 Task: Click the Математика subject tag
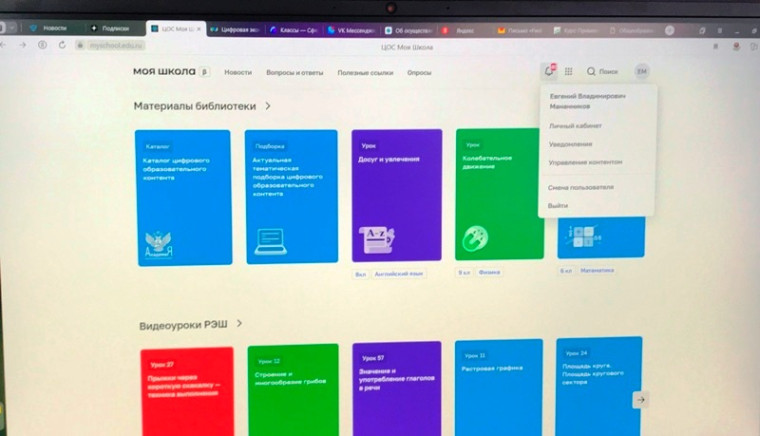[x=597, y=270]
